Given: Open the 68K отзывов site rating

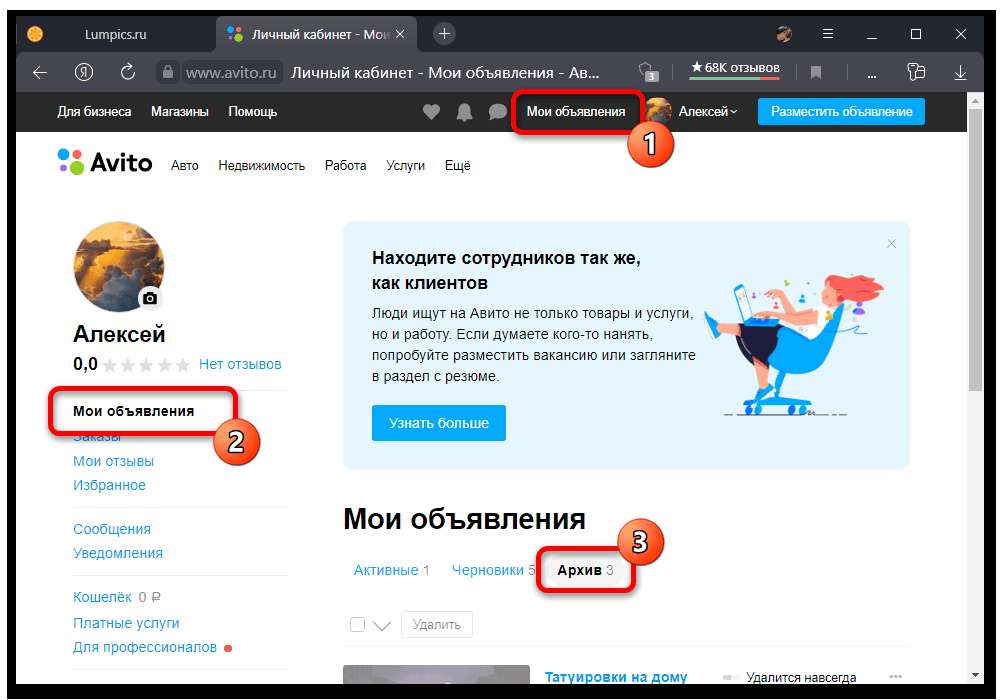Looking at the screenshot, I should pos(735,69).
